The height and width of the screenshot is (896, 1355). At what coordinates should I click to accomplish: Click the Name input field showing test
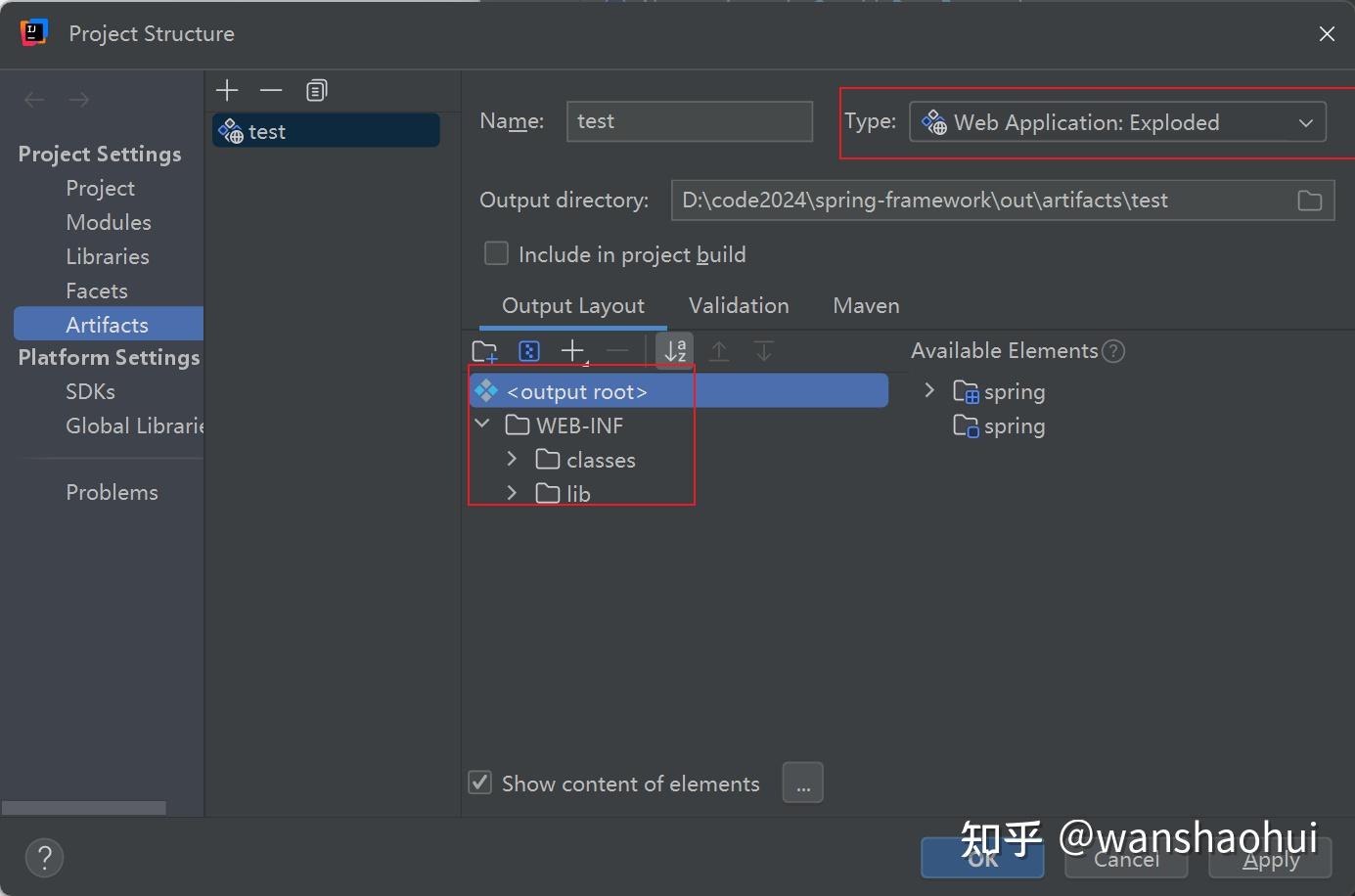(x=689, y=121)
